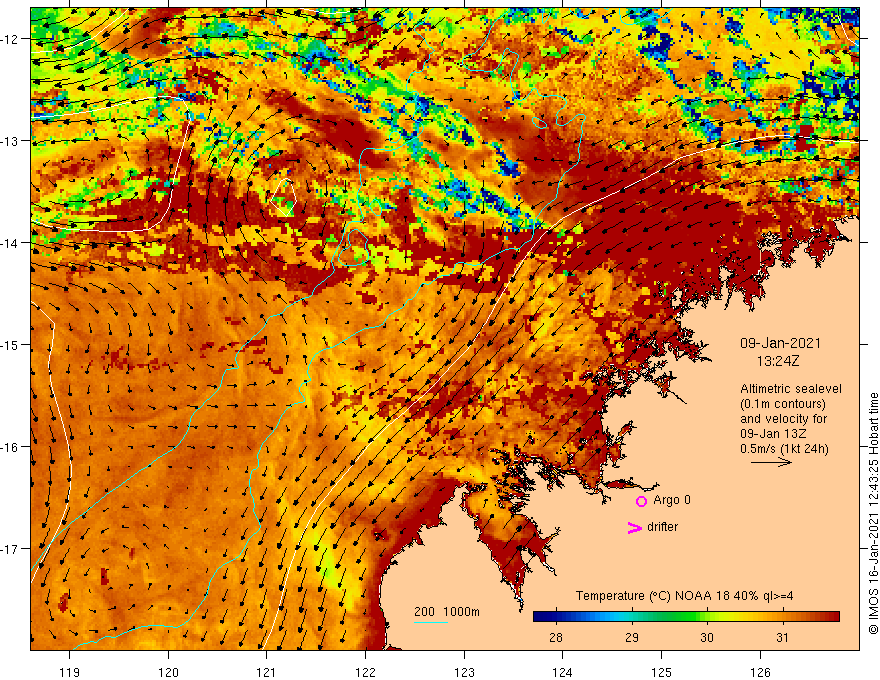Click the temperature color bar
Image resolution: width=880 pixels, height=680 pixels.
pos(686,617)
